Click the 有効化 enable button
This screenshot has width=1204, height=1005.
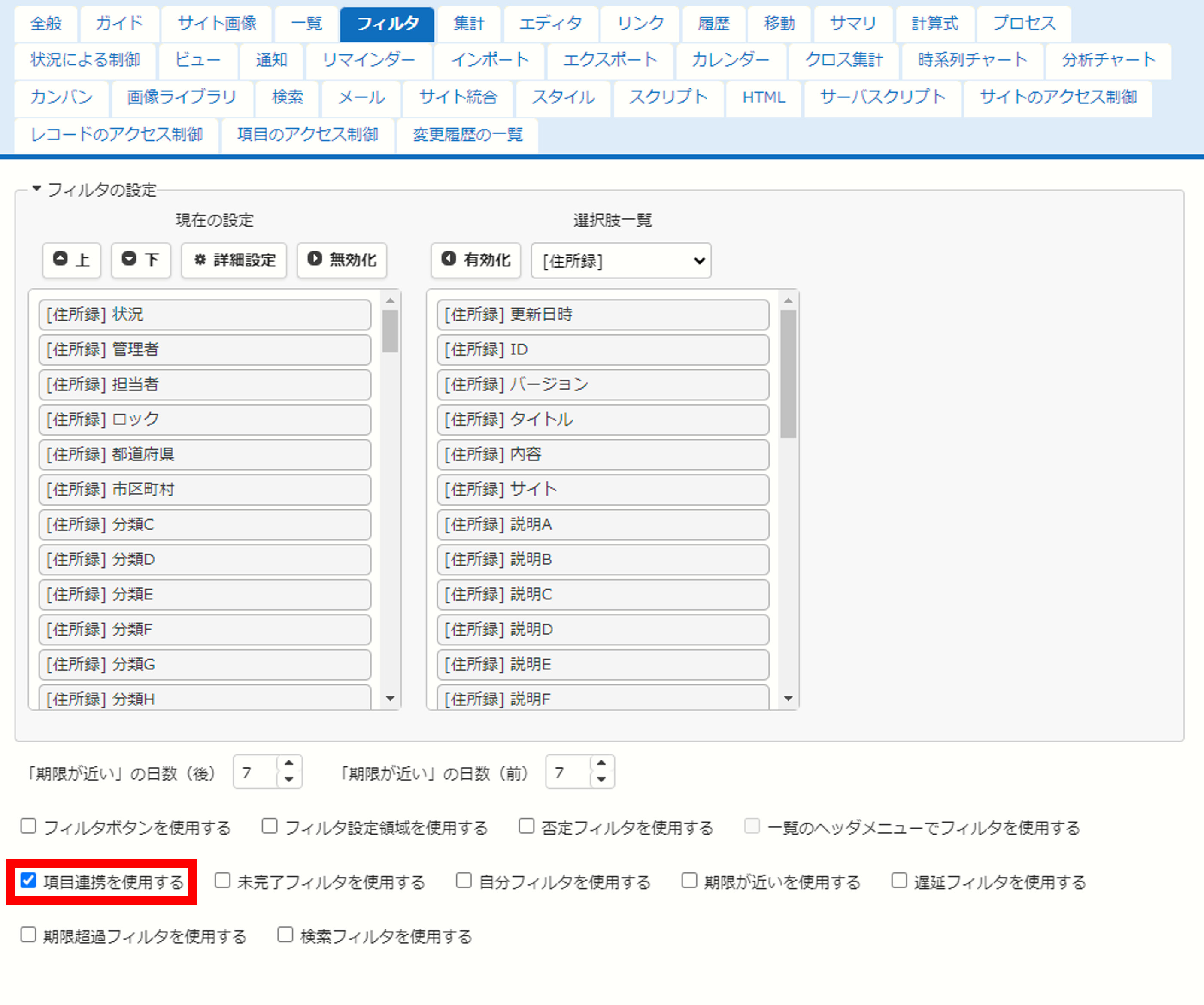476,260
